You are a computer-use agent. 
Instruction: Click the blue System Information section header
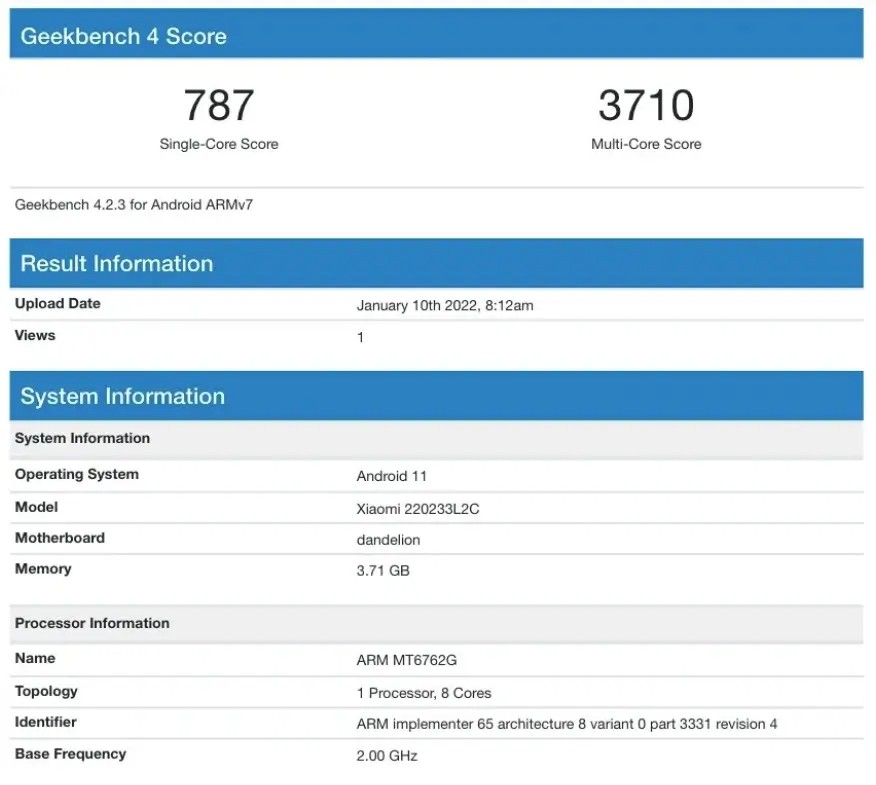click(436, 396)
